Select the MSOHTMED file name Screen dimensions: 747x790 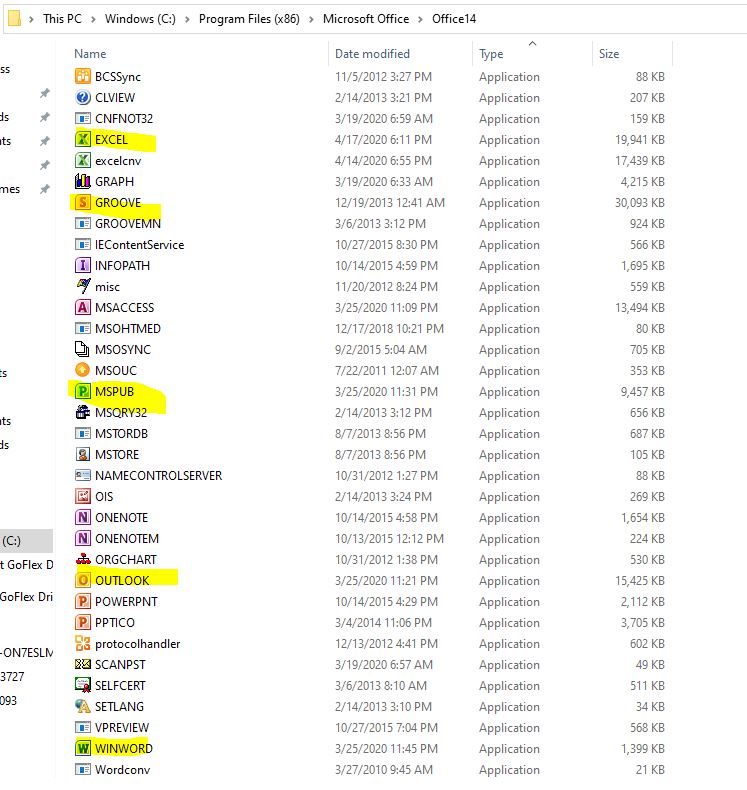point(128,328)
